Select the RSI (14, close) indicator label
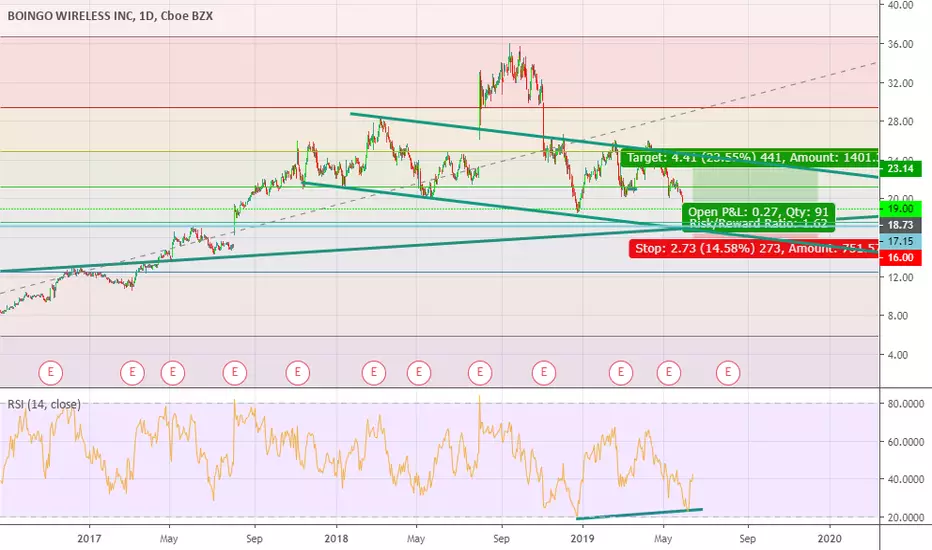The width and height of the screenshot is (932, 550). pyautogui.click(x=44, y=404)
